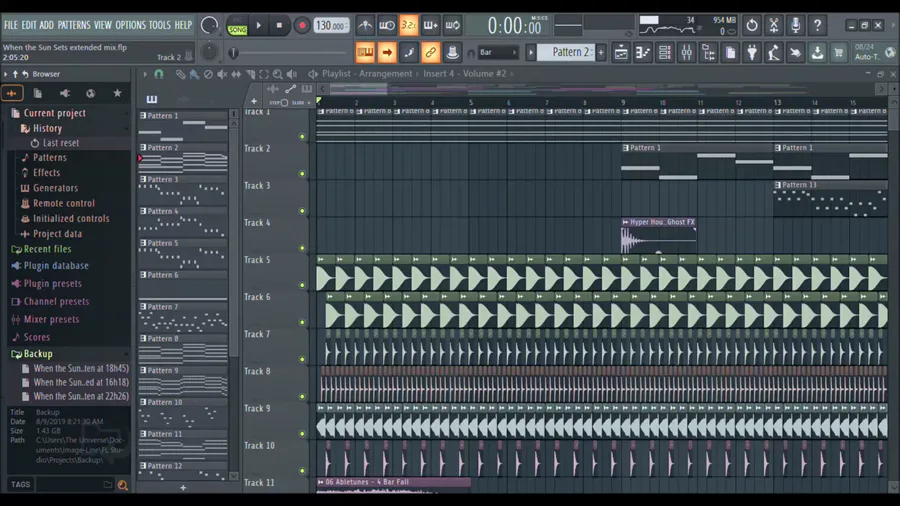The height and width of the screenshot is (506, 900).
Task: Select the playlist Select tool
Action: 263,74
